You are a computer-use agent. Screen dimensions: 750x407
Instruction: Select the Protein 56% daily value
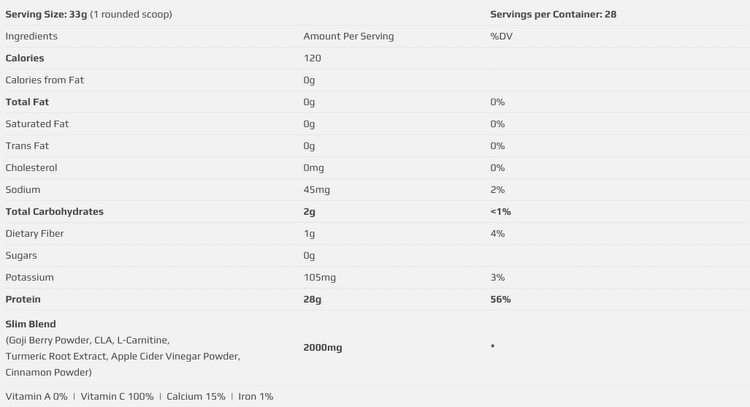point(500,299)
